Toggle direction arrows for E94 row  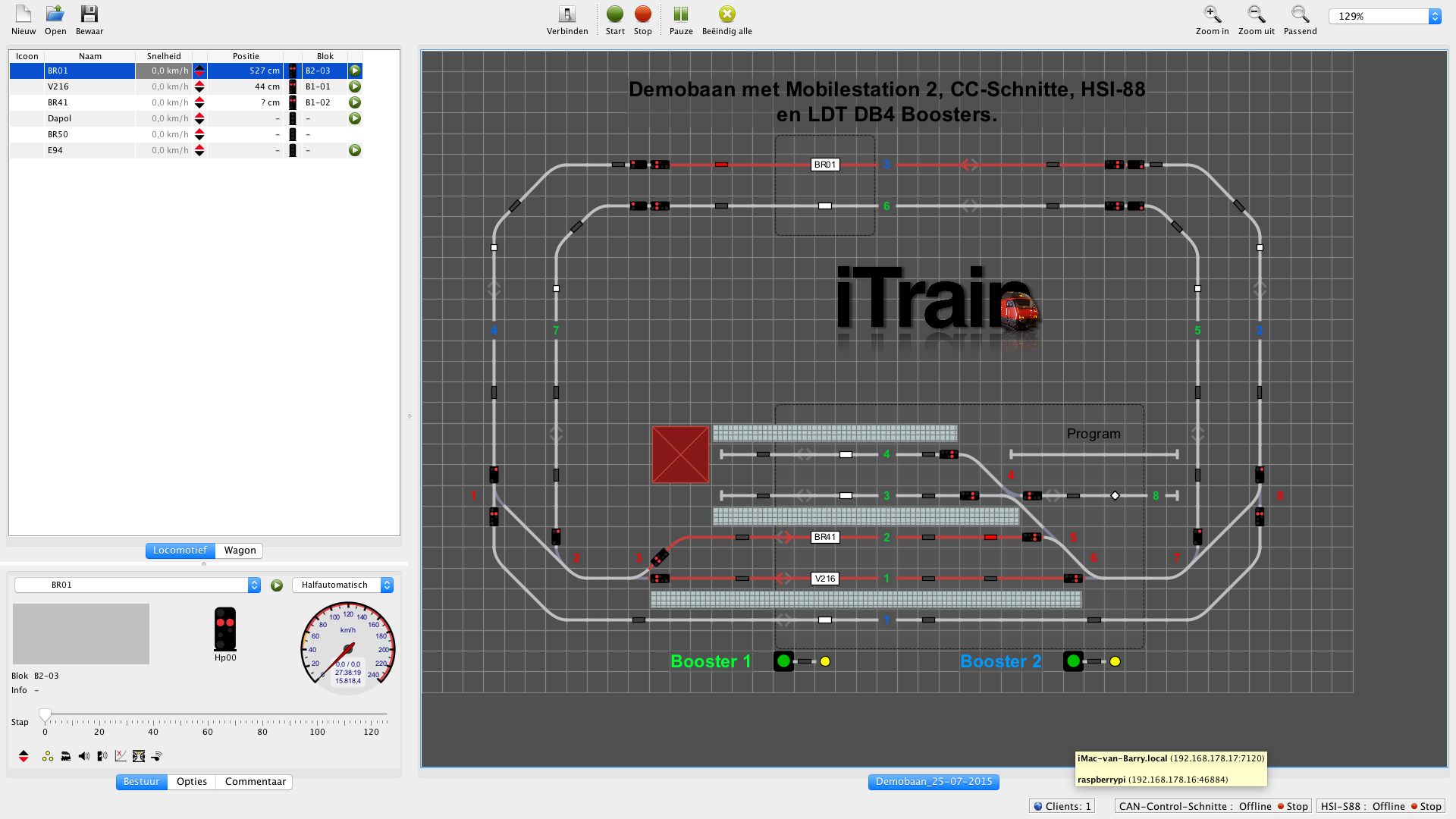coord(199,150)
